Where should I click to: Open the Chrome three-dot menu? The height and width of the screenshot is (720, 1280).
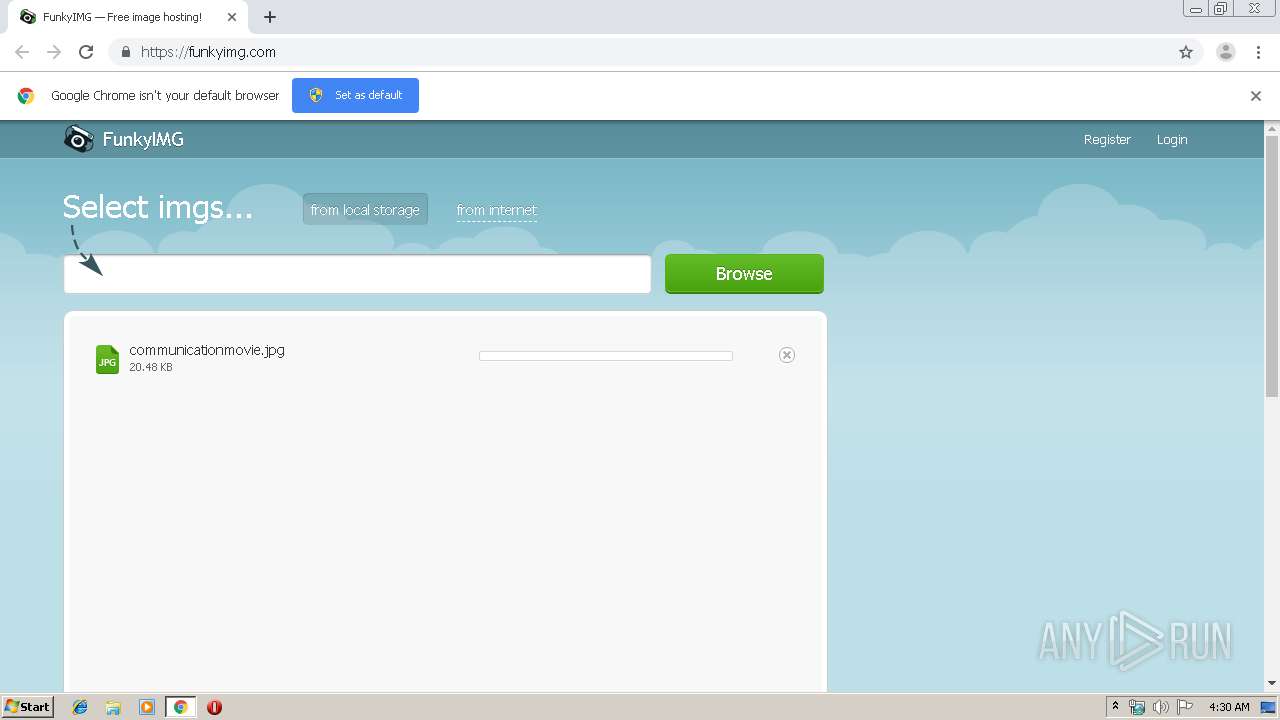tap(1258, 52)
